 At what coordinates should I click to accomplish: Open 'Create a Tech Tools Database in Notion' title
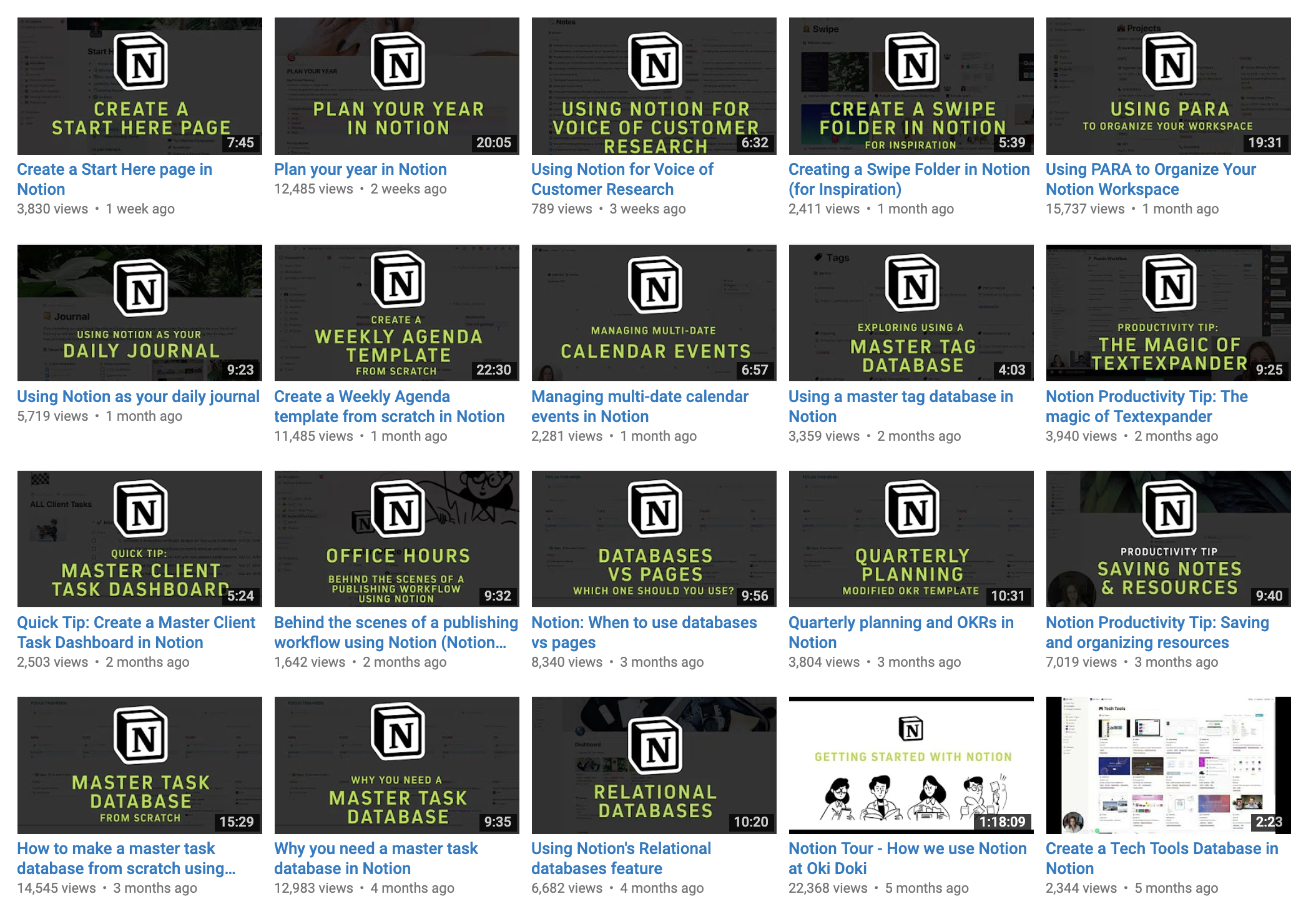1162,858
